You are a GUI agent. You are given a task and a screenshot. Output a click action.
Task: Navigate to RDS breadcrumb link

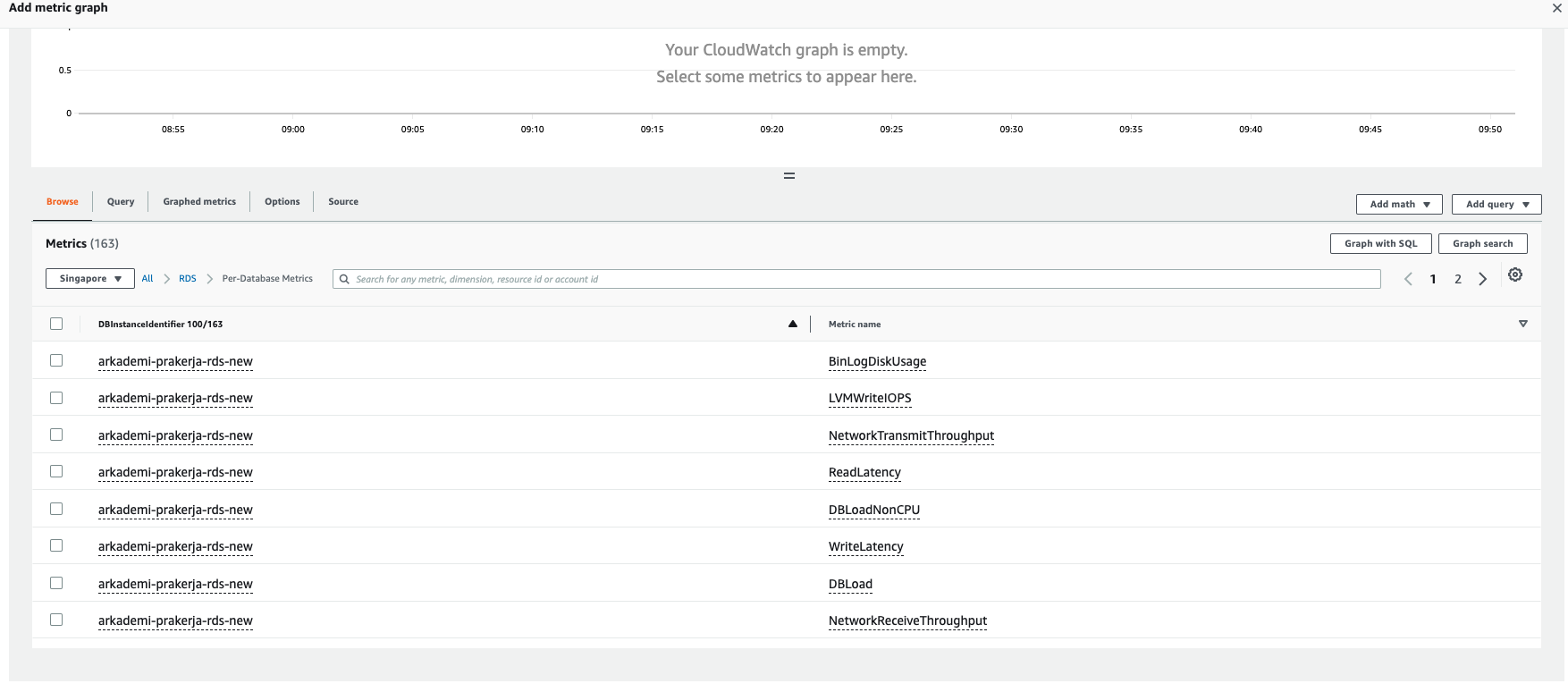coord(187,279)
